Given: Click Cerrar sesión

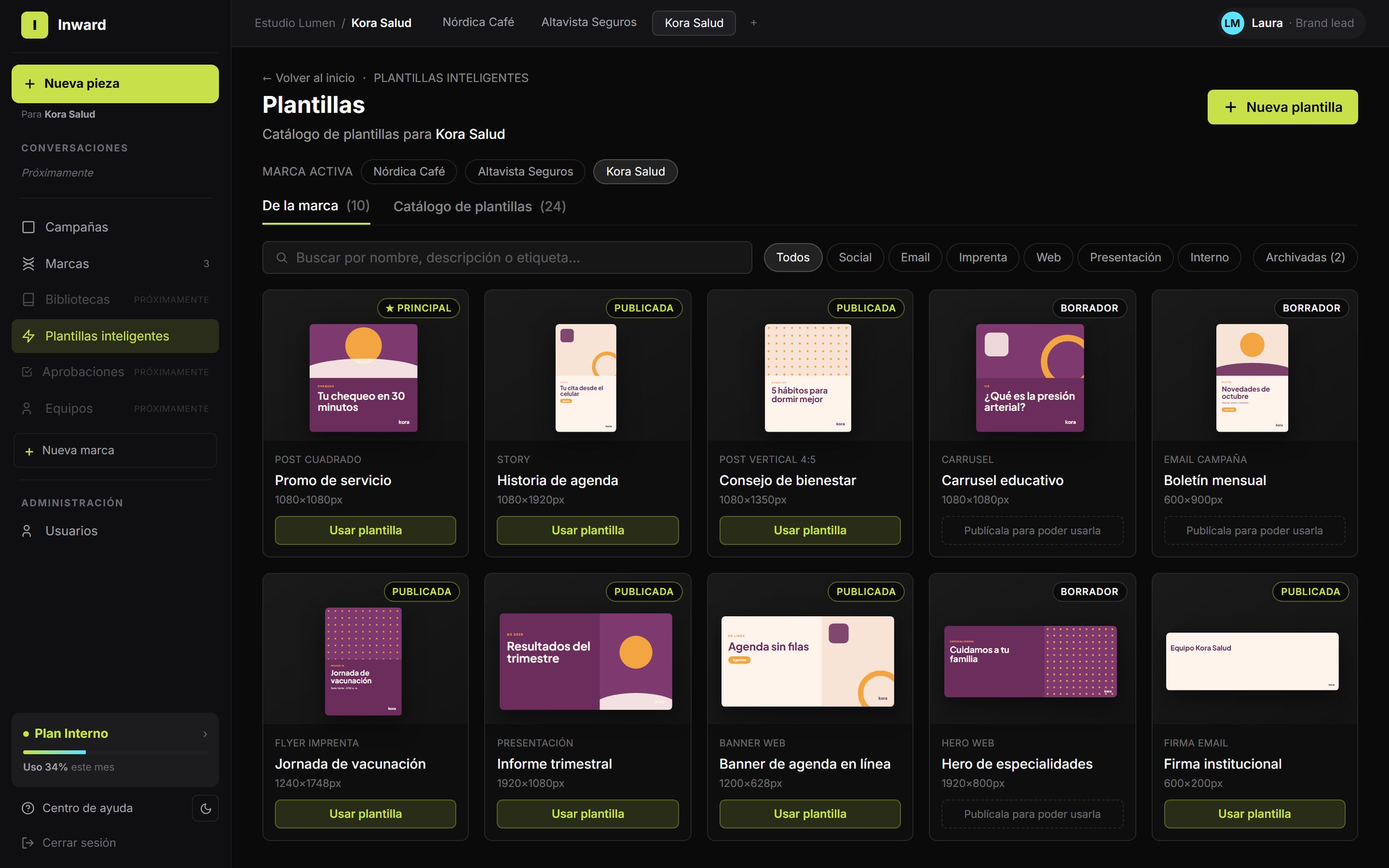Looking at the screenshot, I should (x=69, y=843).
